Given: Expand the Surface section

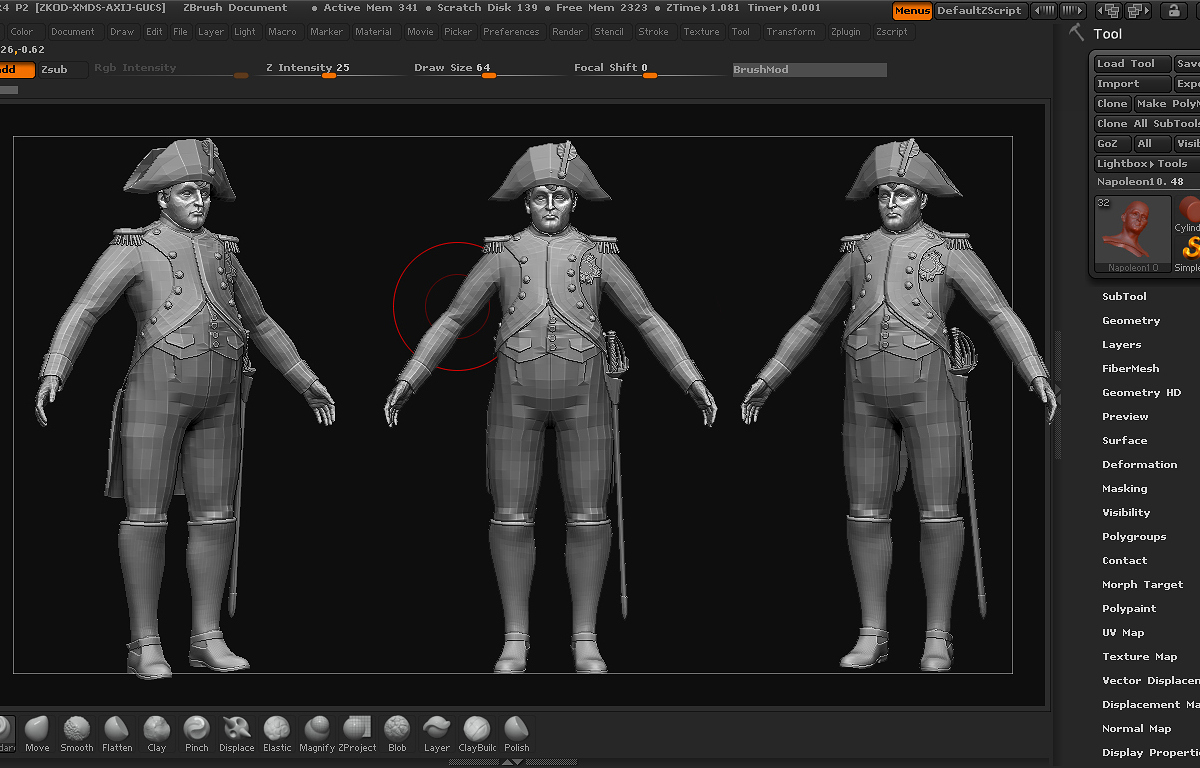Looking at the screenshot, I should click(1124, 441).
